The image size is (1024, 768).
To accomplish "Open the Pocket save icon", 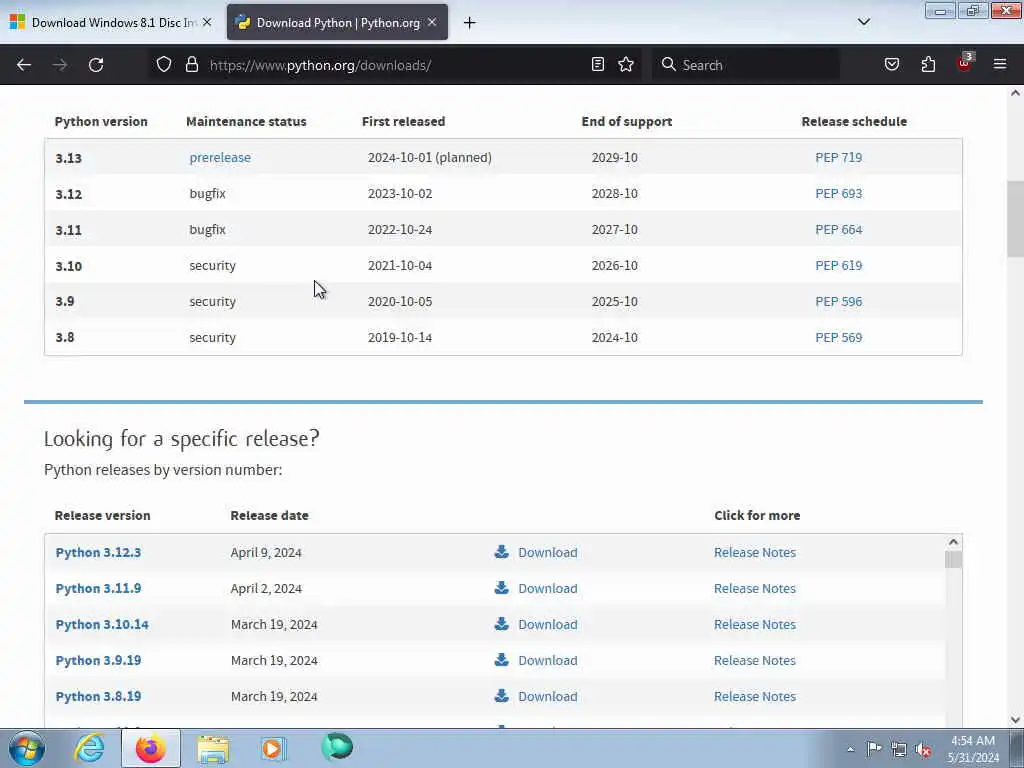I will coord(891,64).
